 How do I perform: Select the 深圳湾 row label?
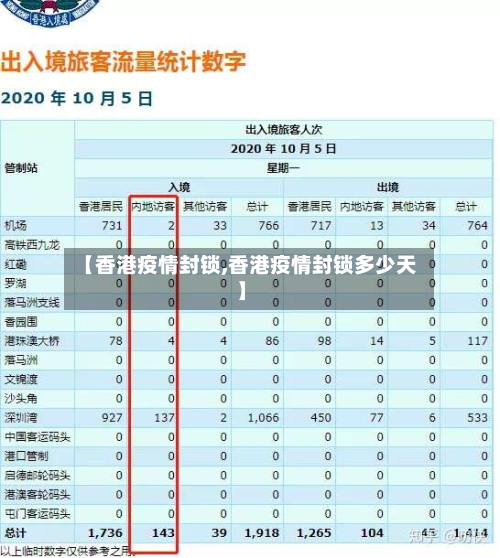tap(21, 418)
